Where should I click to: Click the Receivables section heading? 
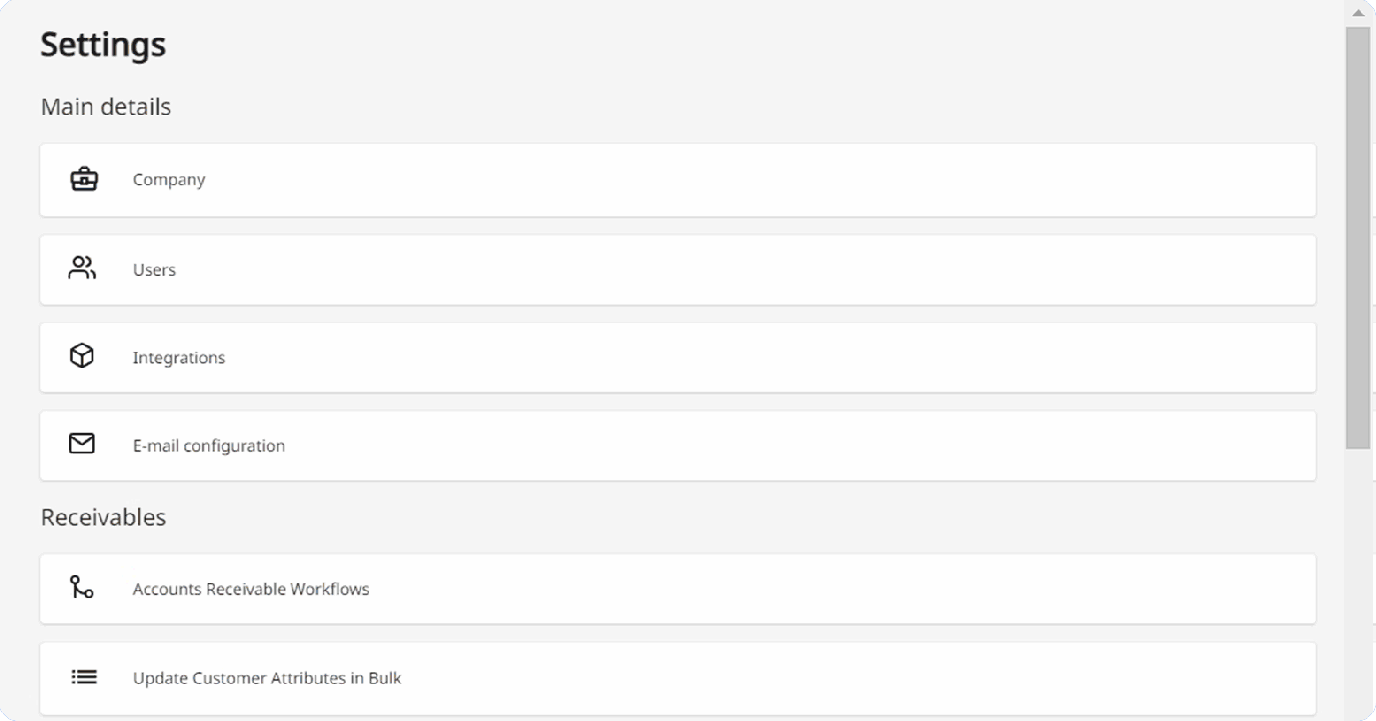[x=103, y=518]
